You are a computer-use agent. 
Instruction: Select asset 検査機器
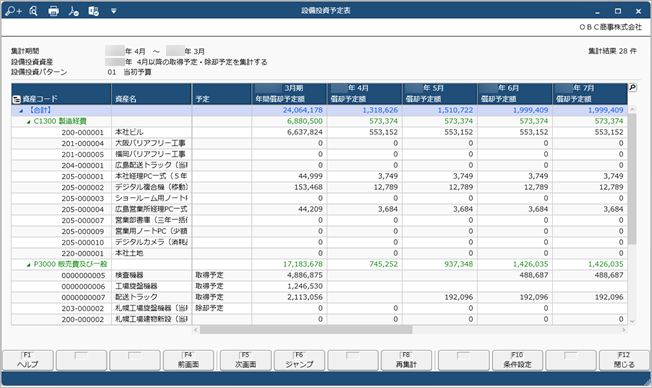click(129, 275)
